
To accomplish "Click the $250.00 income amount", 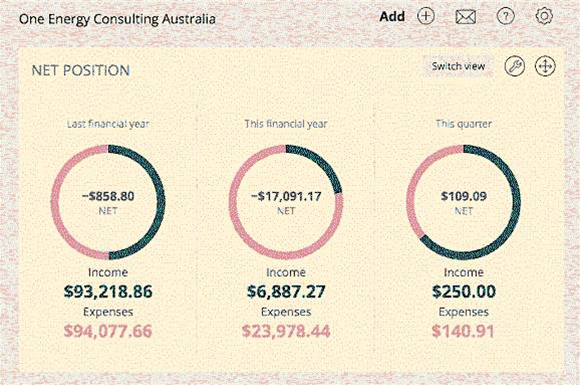I will [463, 291].
